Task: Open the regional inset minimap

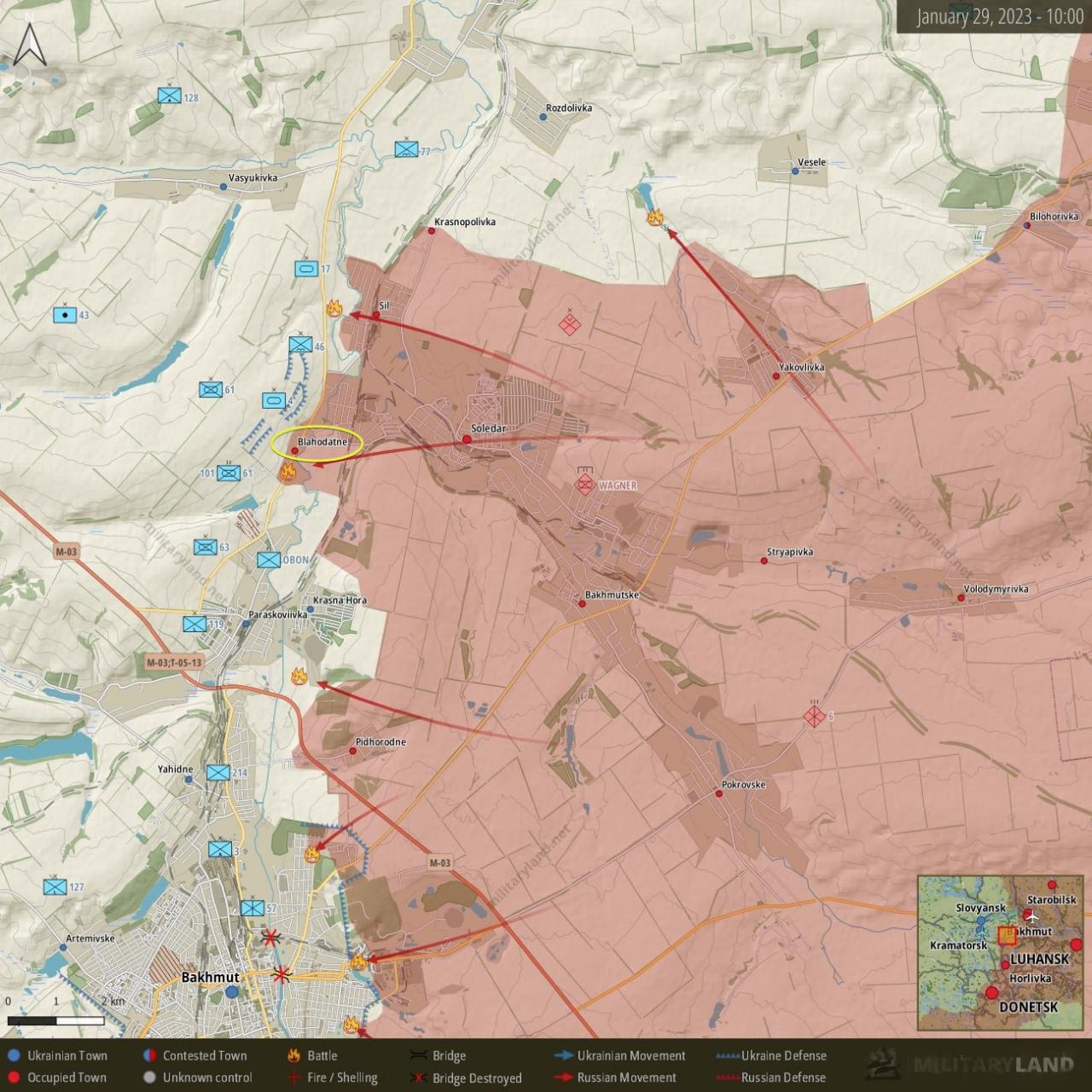Action: click(1000, 951)
